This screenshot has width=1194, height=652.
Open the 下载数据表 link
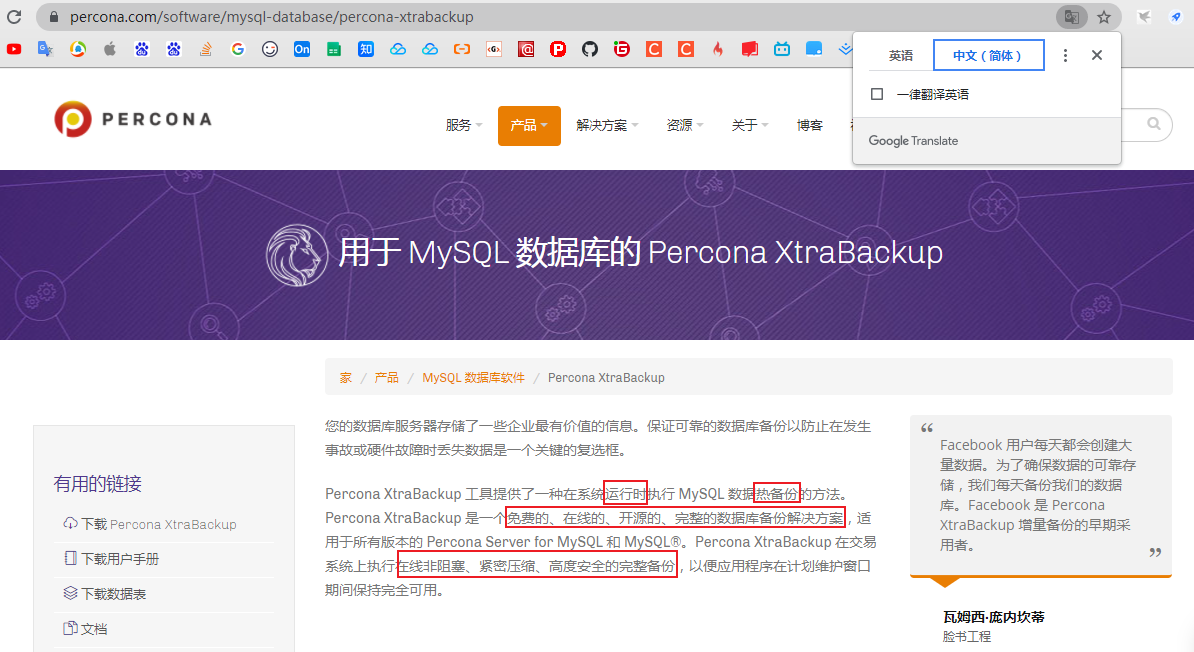click(x=105, y=594)
